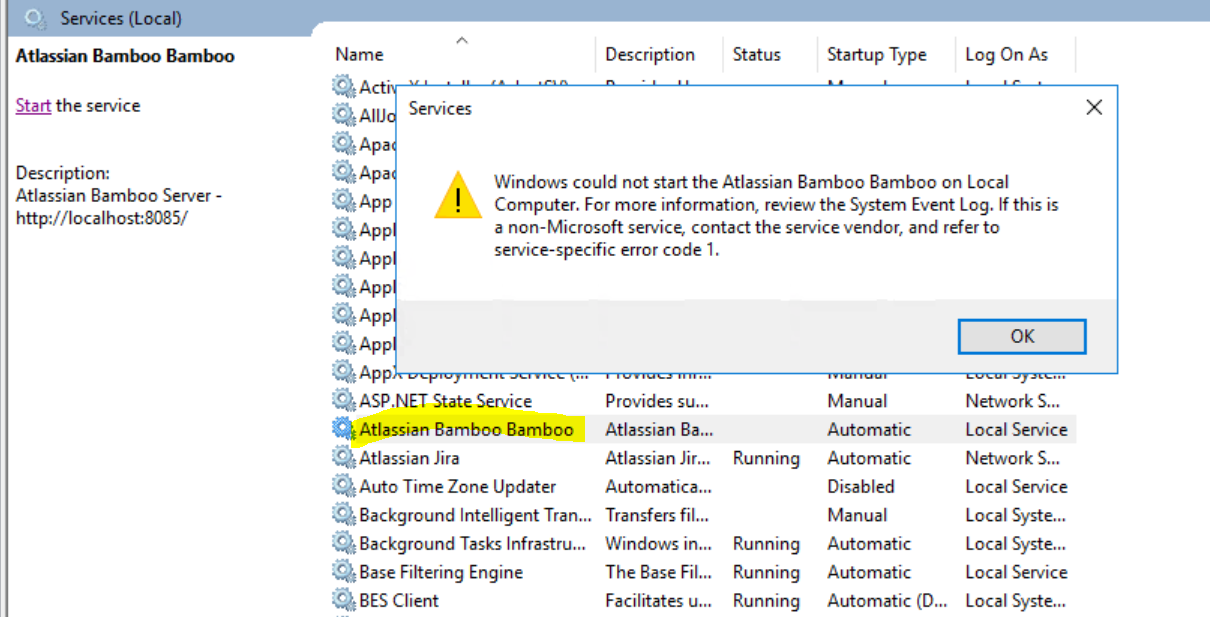Sort by the Description column header
Screen dimensions: 1210x617
click(x=650, y=55)
